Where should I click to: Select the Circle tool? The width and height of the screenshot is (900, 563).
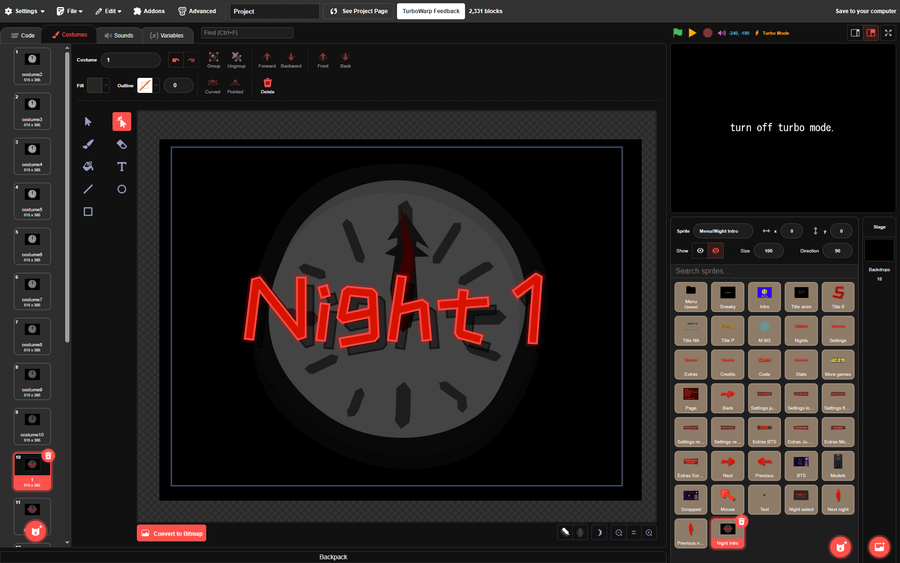tap(122, 189)
